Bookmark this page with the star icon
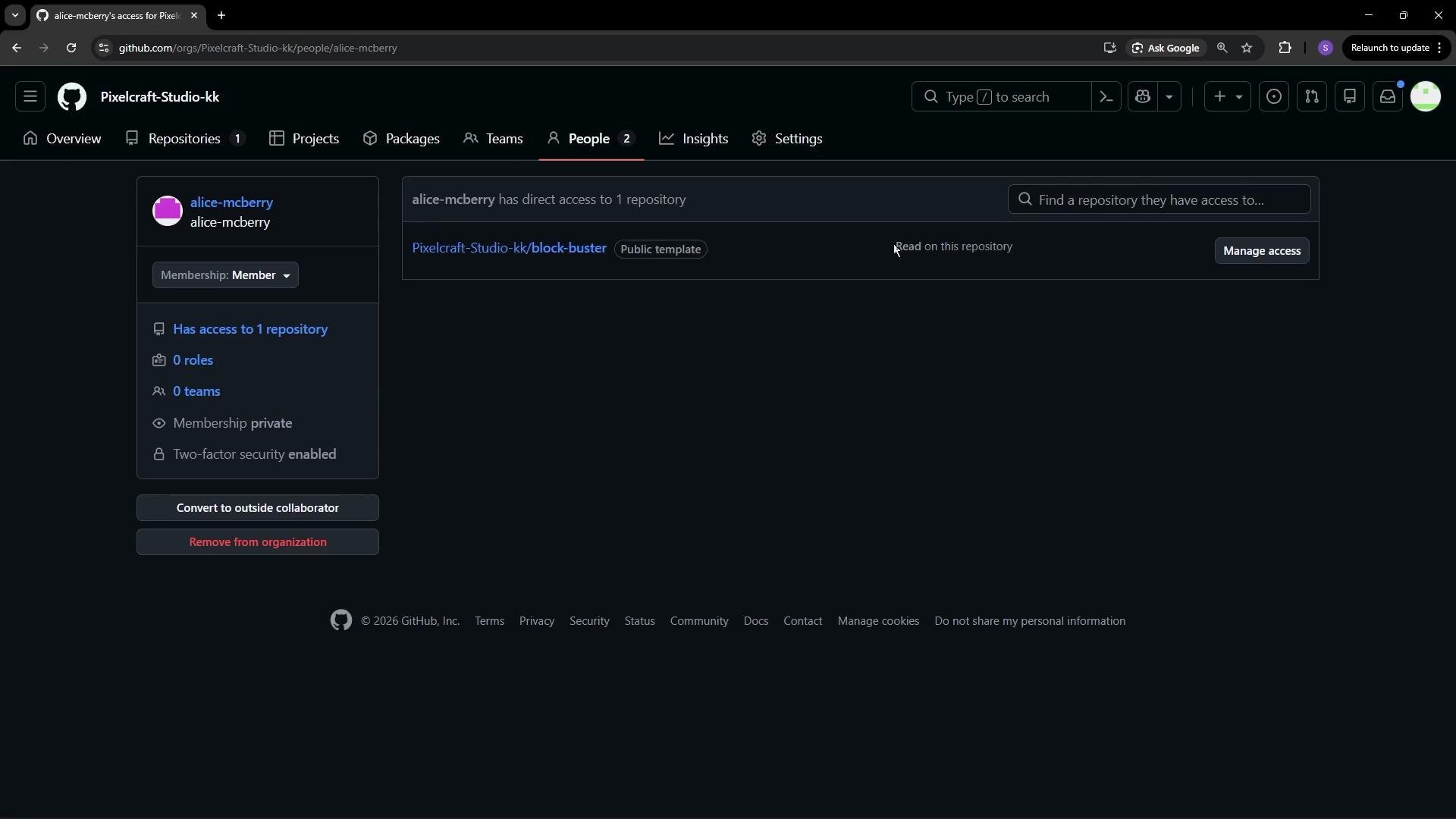 point(1247,48)
